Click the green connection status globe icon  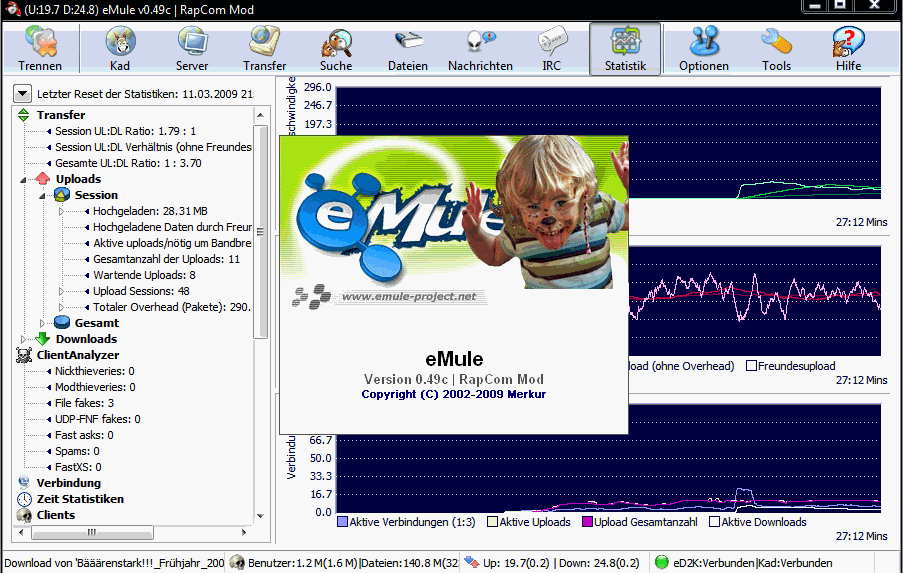[x=662, y=562]
